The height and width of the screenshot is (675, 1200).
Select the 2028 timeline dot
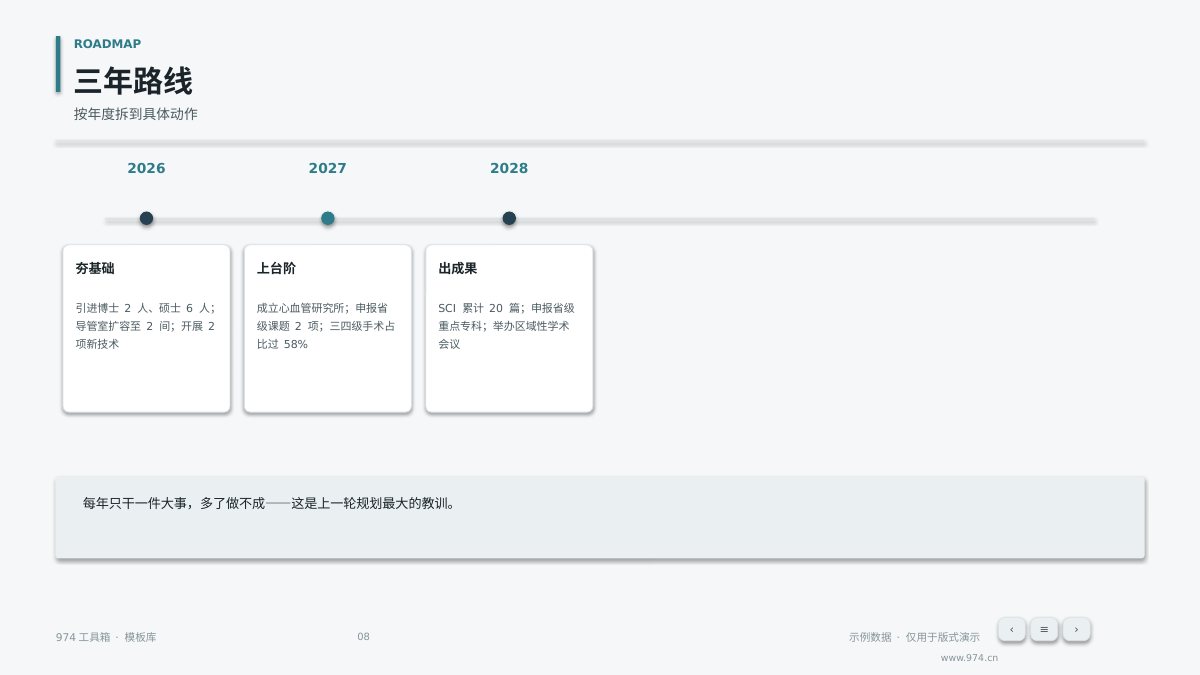pos(509,218)
